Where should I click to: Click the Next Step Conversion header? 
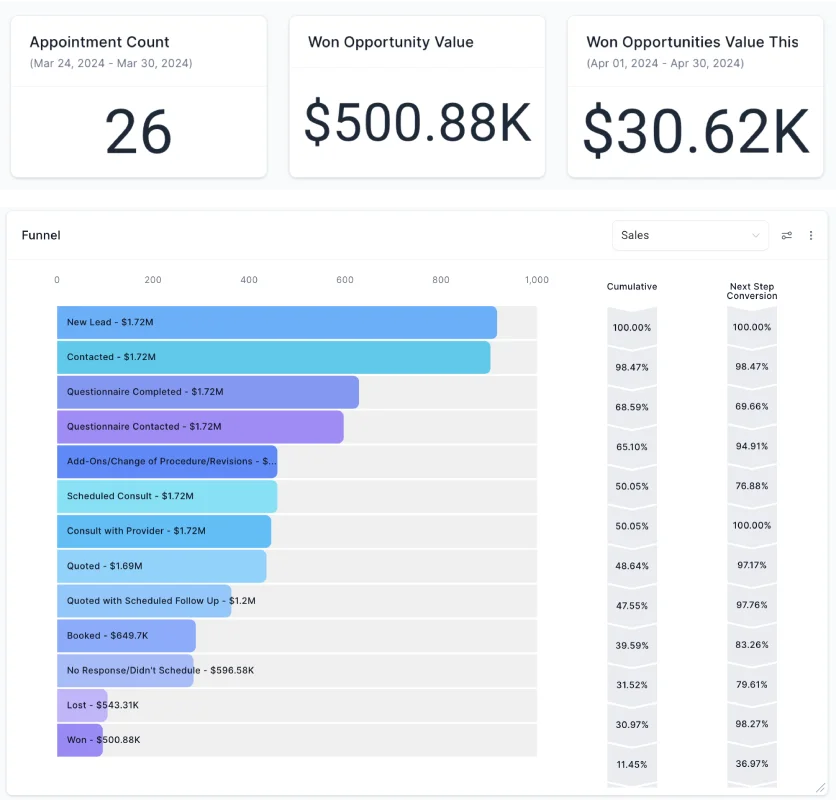pos(752,291)
